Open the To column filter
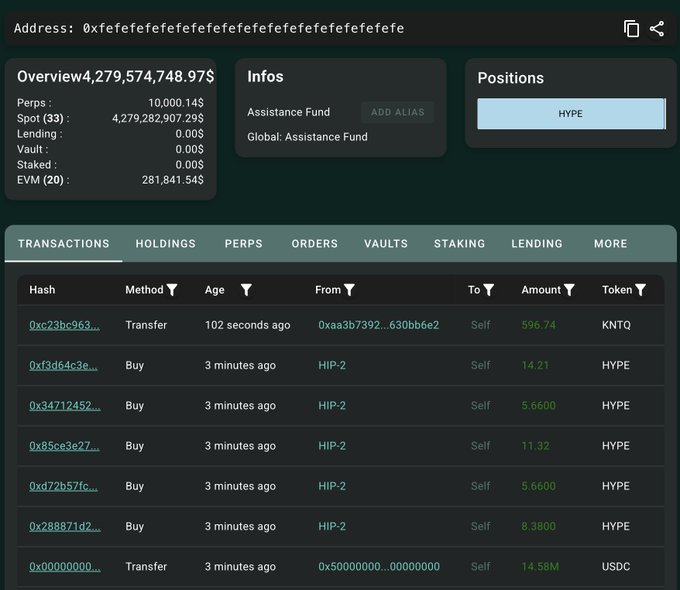The width and height of the screenshot is (680, 590). coord(489,290)
